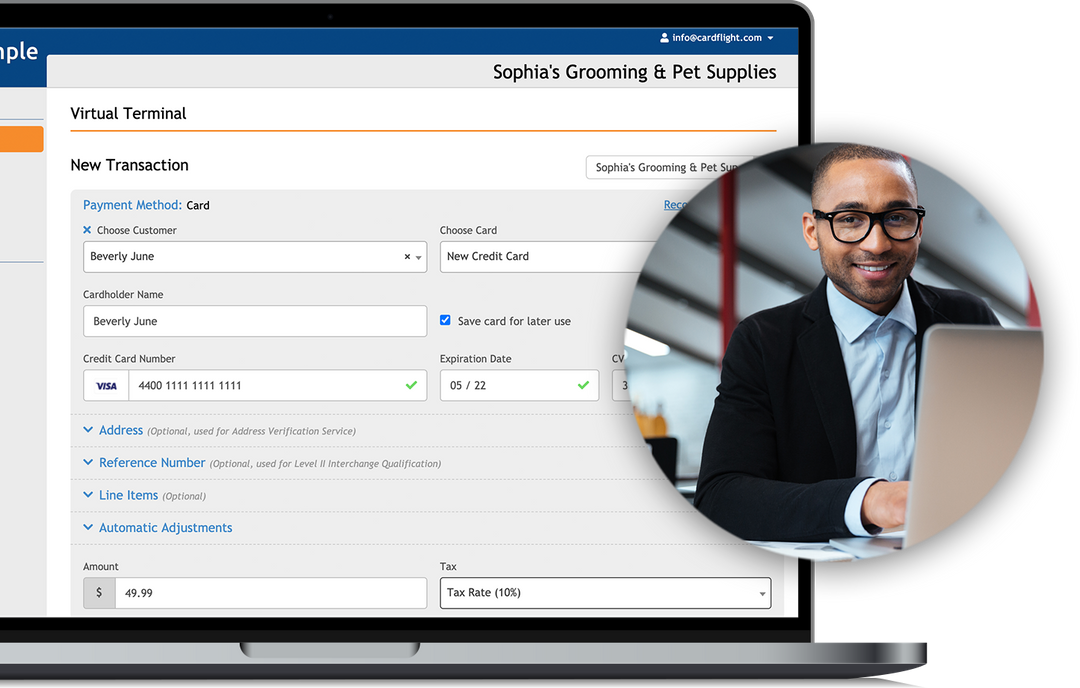Click the Payment Method link
This screenshot has width=1080, height=688.
[x=132, y=205]
